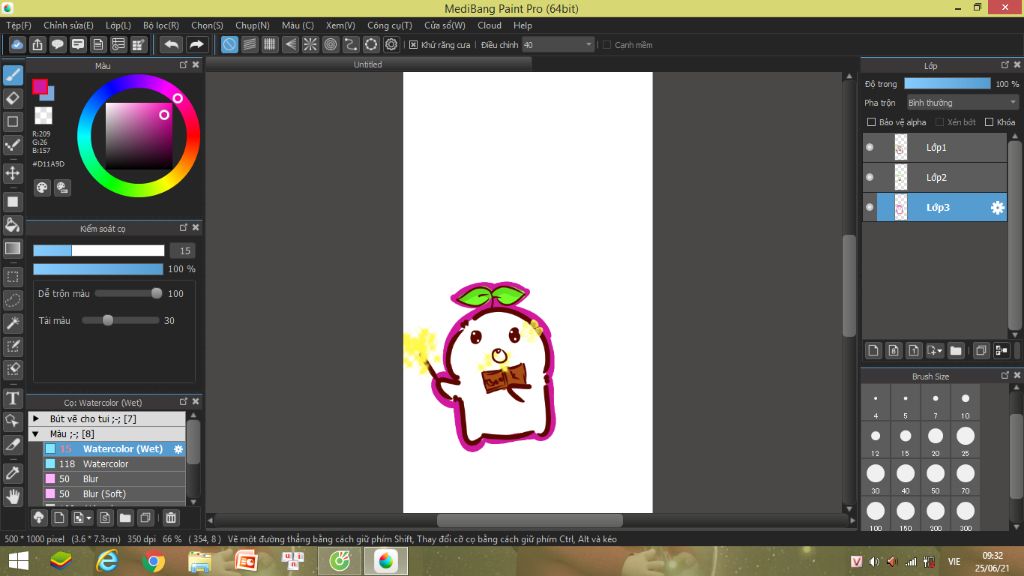Select the Bucket fill tool
The height and width of the screenshot is (576, 1024).
click(12, 225)
